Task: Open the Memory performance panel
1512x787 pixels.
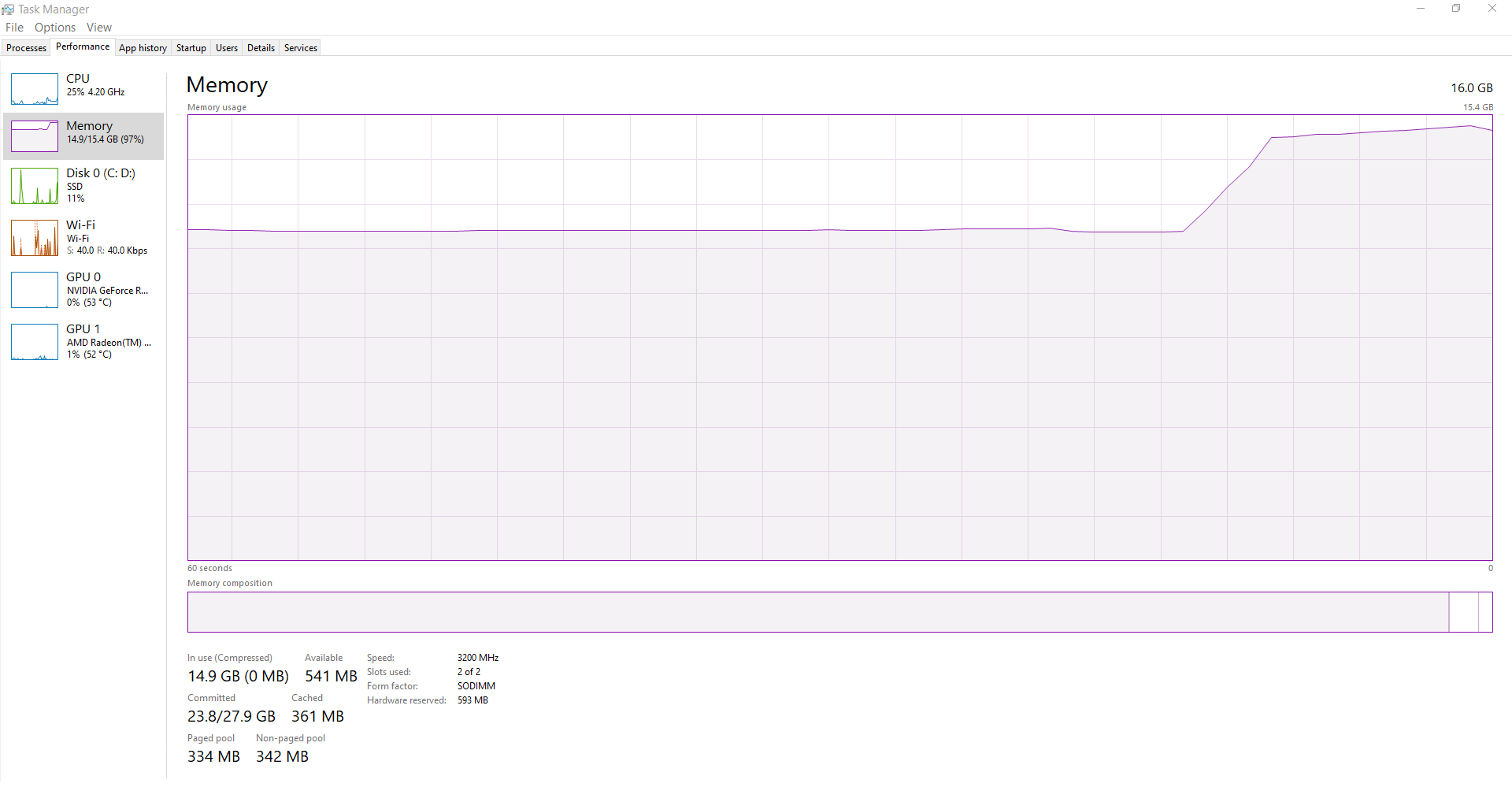Action: 83,135
